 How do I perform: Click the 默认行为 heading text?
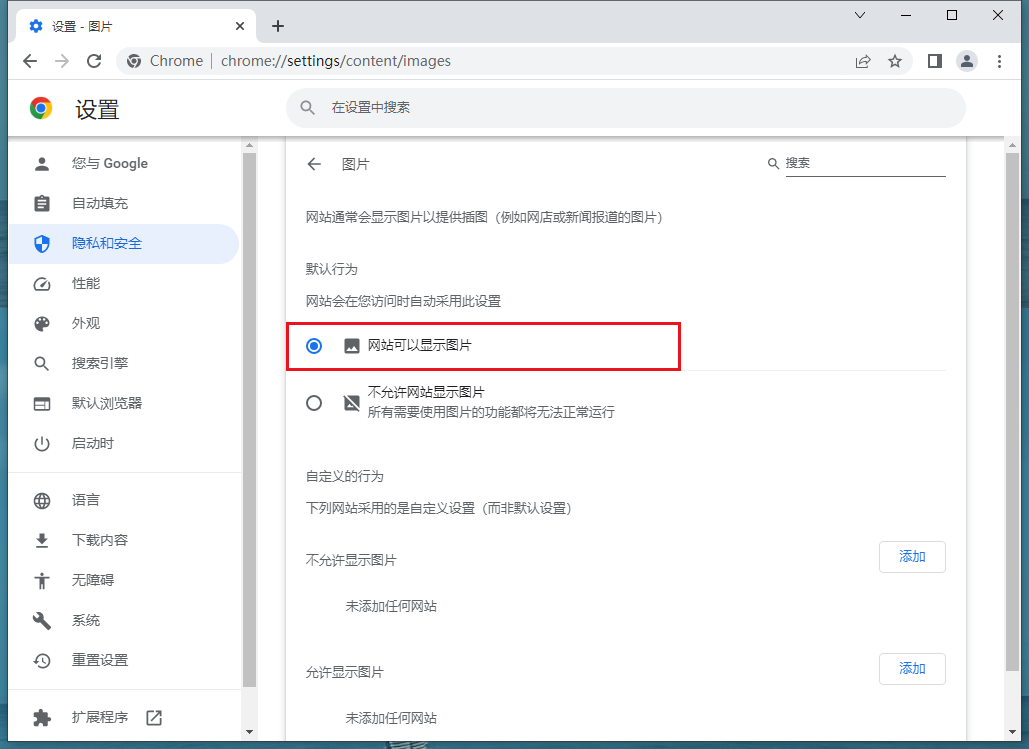click(331, 269)
